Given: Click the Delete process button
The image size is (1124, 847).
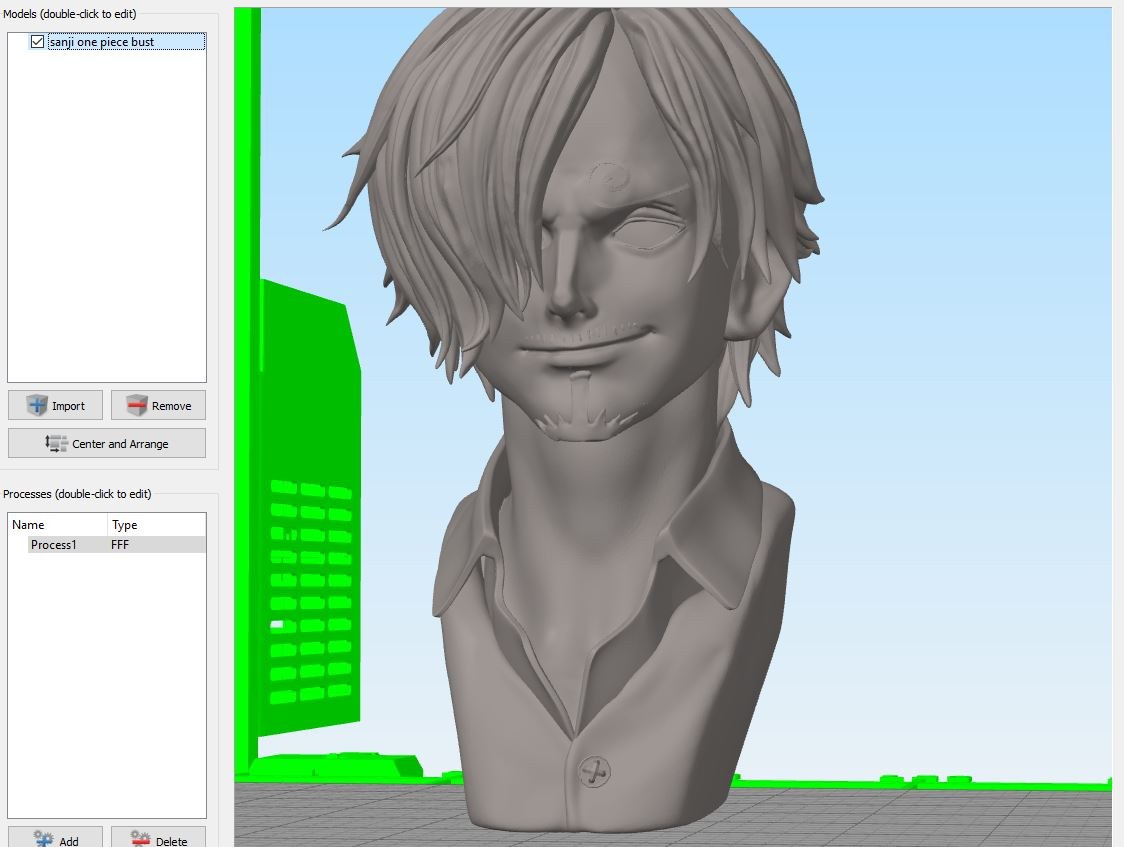Looking at the screenshot, I should [x=158, y=838].
